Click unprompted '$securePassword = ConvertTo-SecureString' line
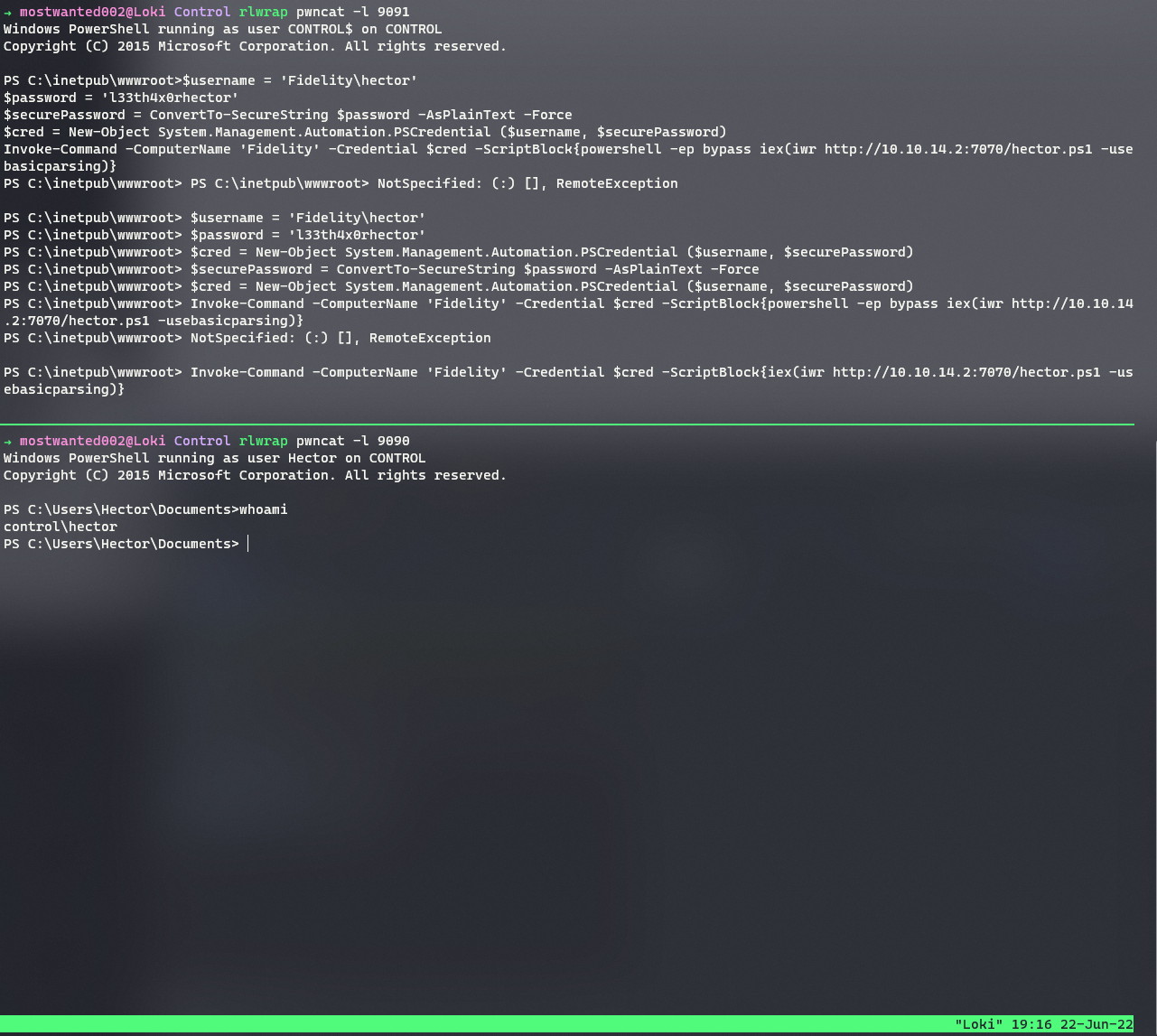The height and width of the screenshot is (1036, 1157). (288, 115)
